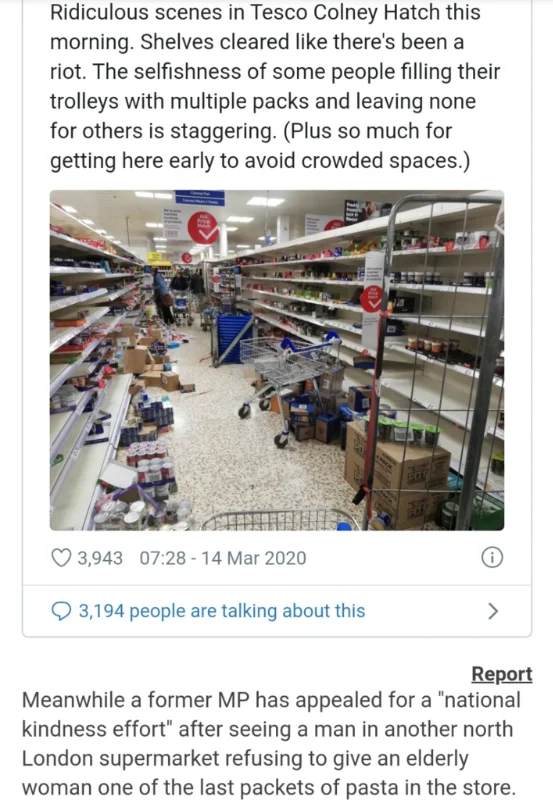Click the 3,943 likes count
Viewport: 553px width, 800px height.
pyautogui.click(x=100, y=558)
